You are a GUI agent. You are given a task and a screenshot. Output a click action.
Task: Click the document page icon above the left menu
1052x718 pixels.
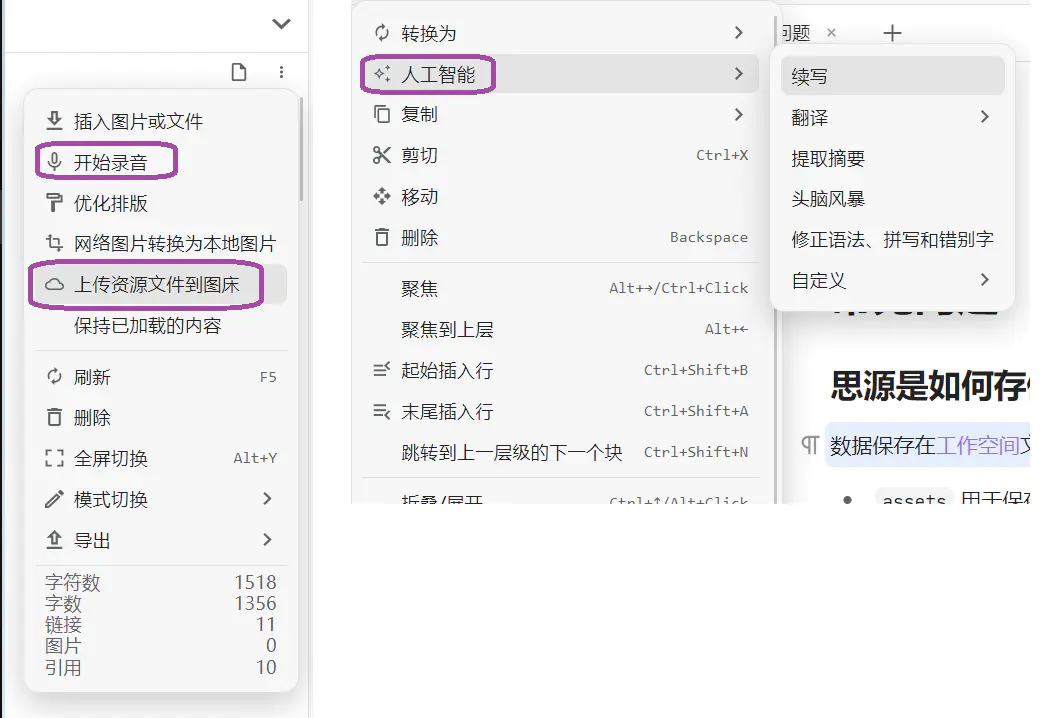pyautogui.click(x=239, y=72)
